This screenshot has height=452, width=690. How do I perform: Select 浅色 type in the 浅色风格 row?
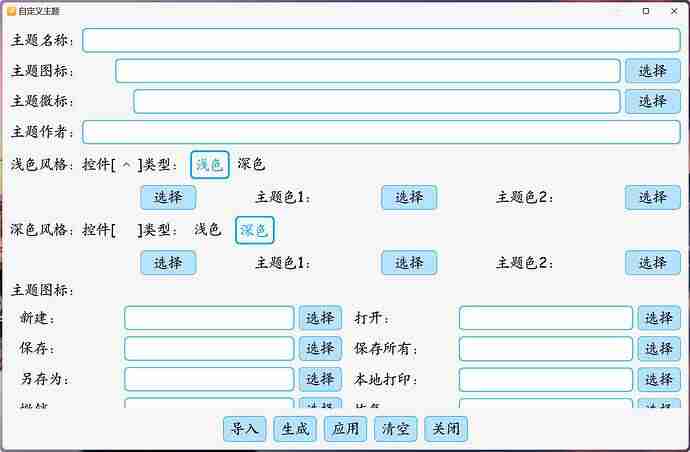[210, 165]
